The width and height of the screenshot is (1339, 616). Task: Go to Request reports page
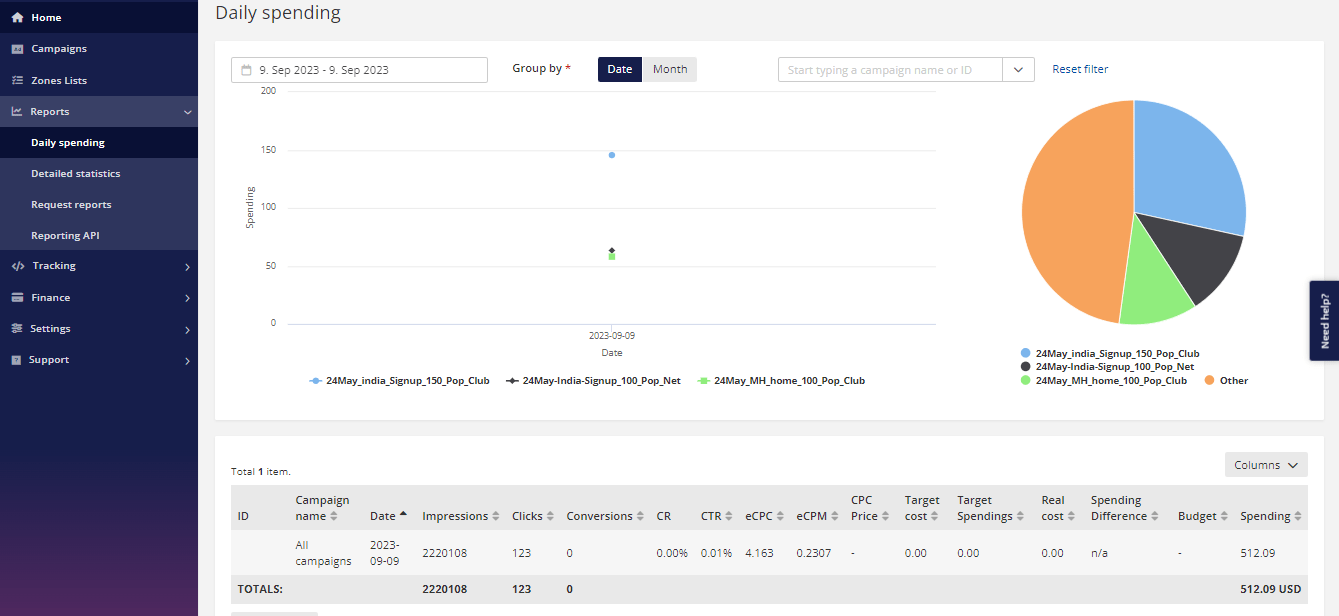71,205
